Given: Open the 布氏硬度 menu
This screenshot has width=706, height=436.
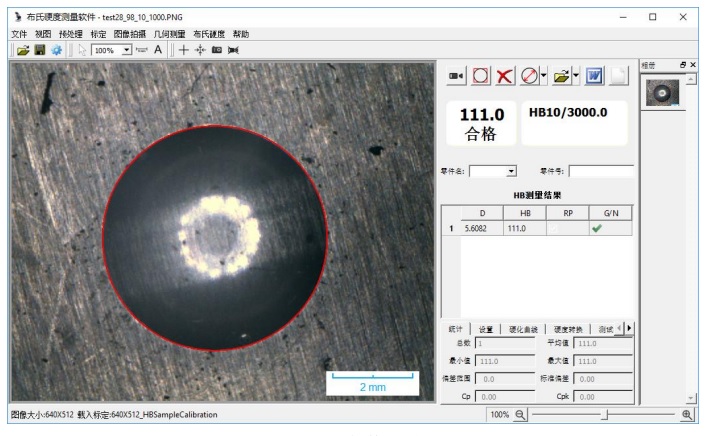Looking at the screenshot, I should pyautogui.click(x=209, y=34).
